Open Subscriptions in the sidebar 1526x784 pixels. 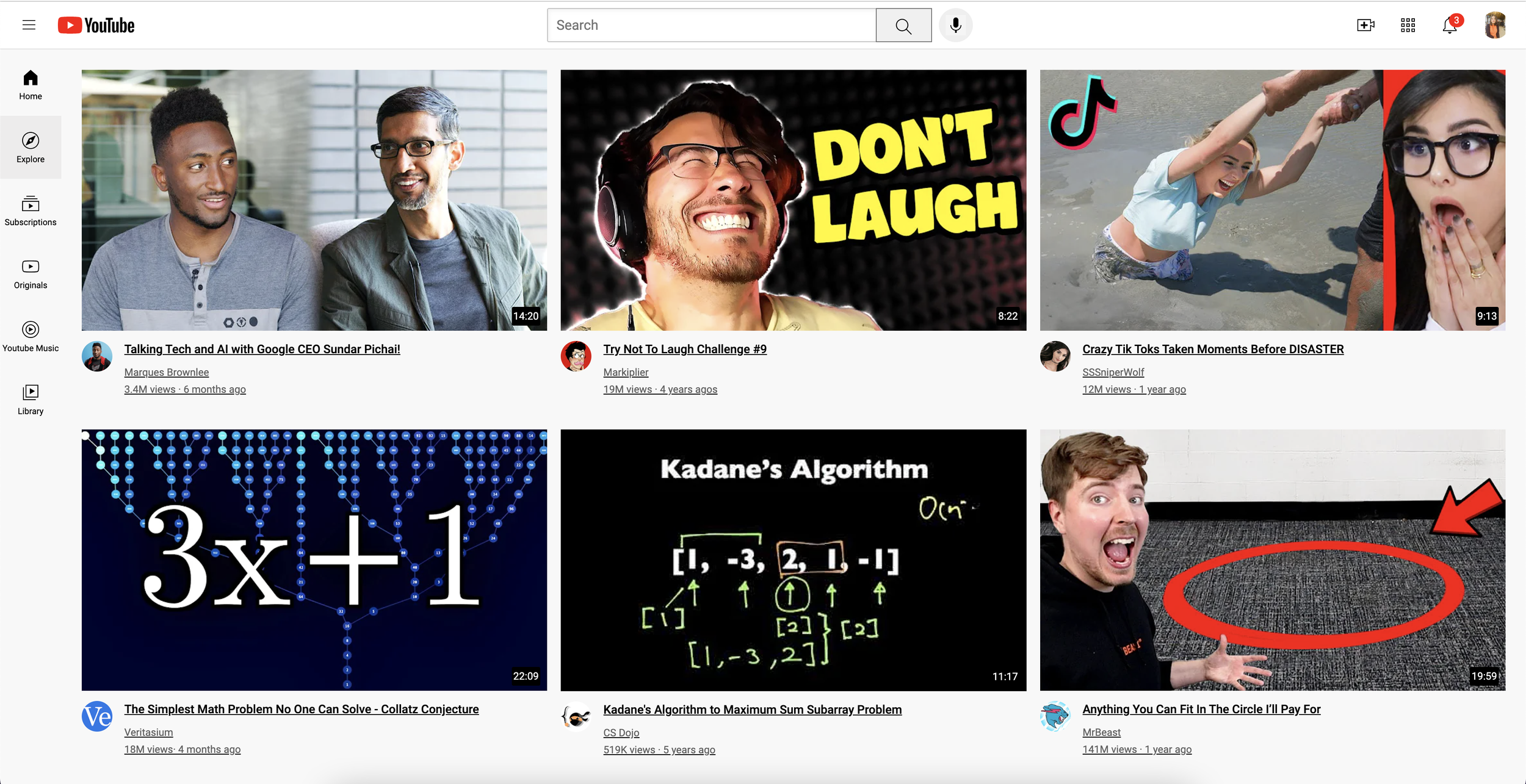(31, 210)
